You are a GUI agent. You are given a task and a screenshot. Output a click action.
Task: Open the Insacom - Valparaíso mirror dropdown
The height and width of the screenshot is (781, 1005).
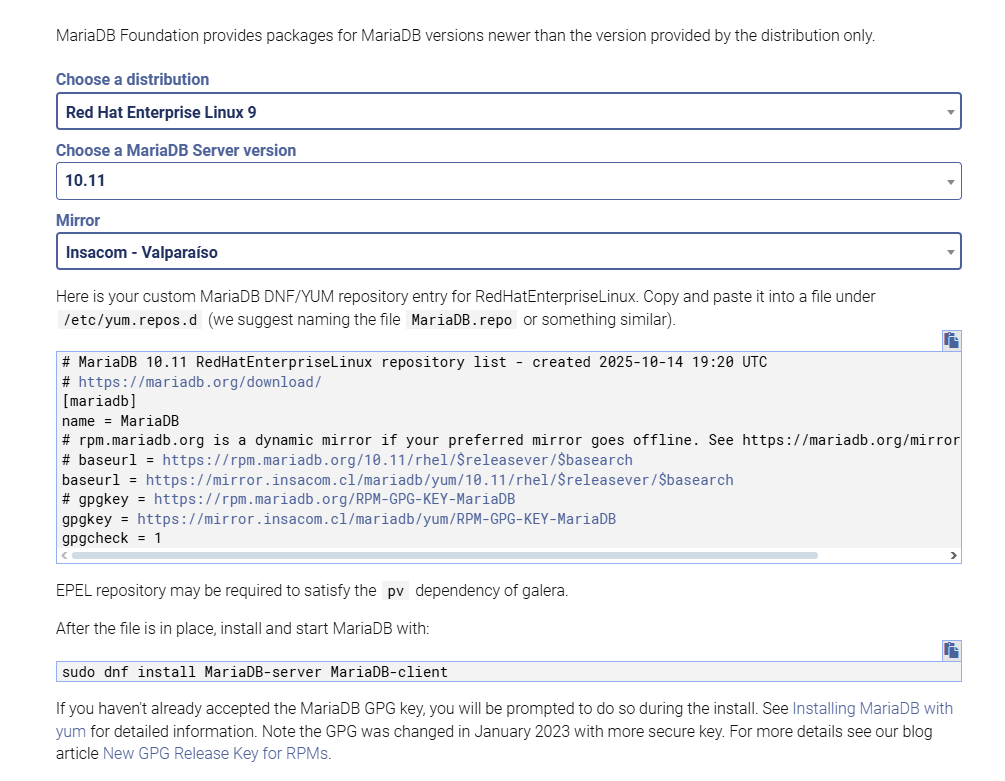[508, 252]
